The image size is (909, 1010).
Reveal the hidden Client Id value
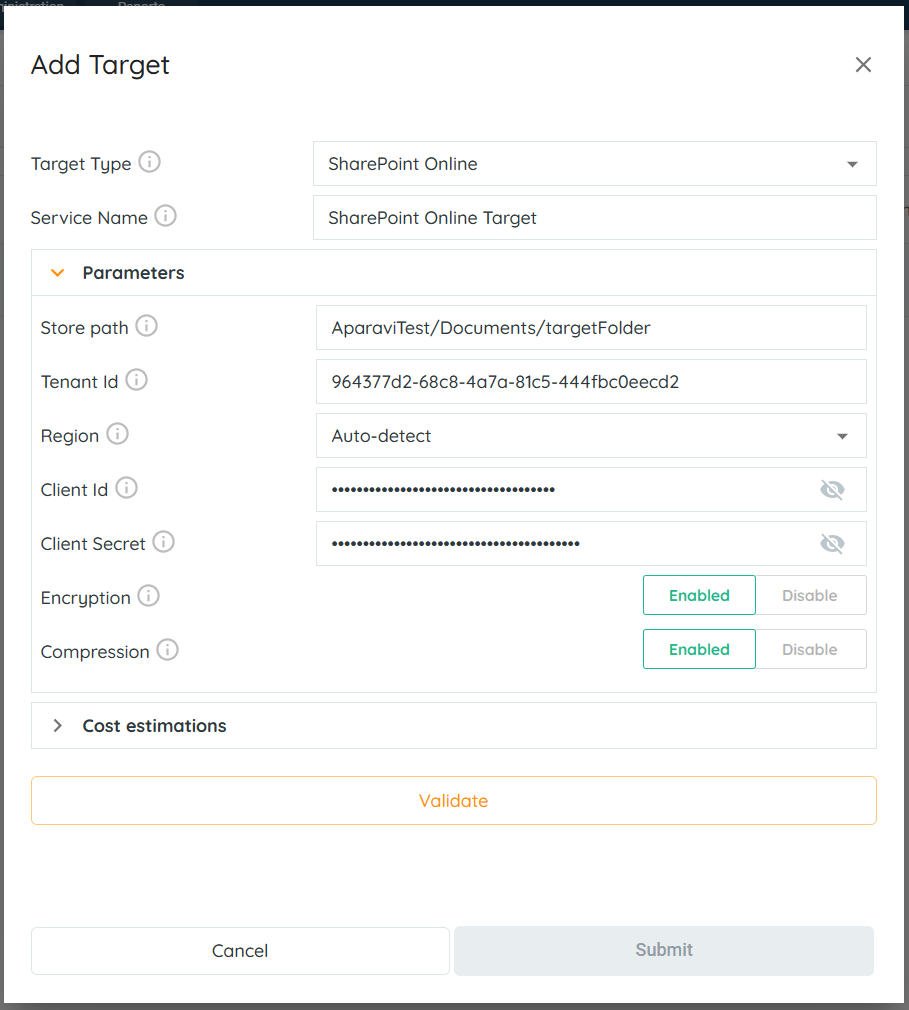(x=832, y=489)
